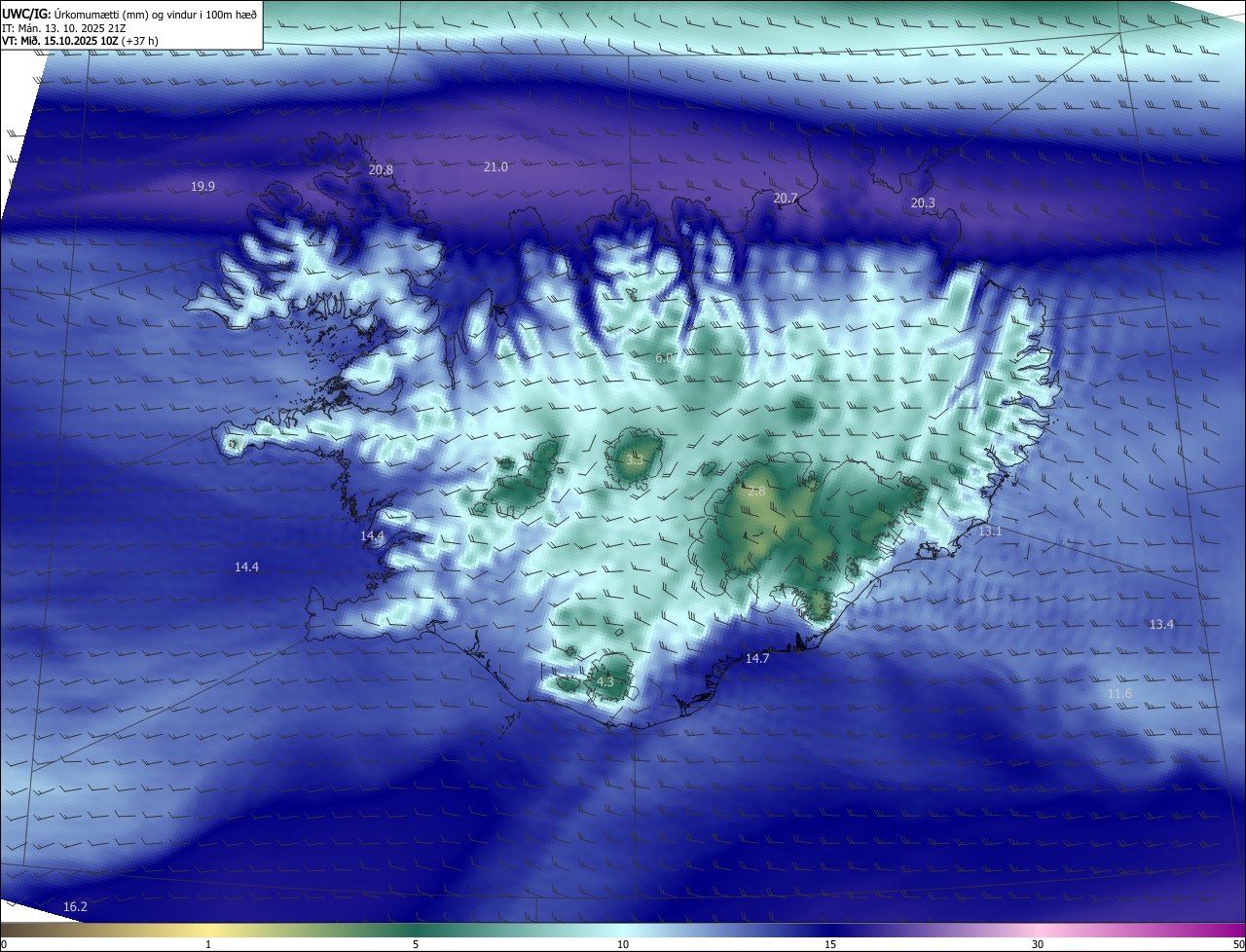Click the 4.3 value label
1246x952 pixels.
pos(605,681)
